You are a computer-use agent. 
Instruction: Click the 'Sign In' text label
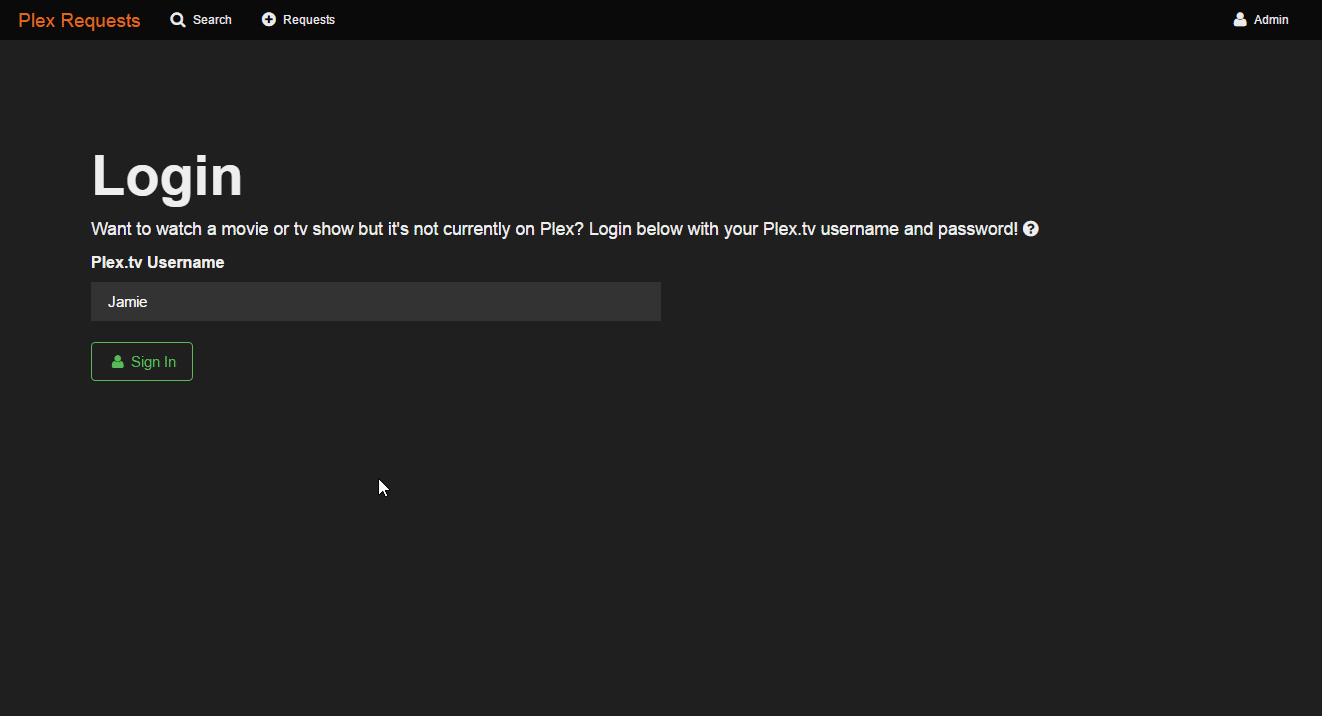point(153,362)
